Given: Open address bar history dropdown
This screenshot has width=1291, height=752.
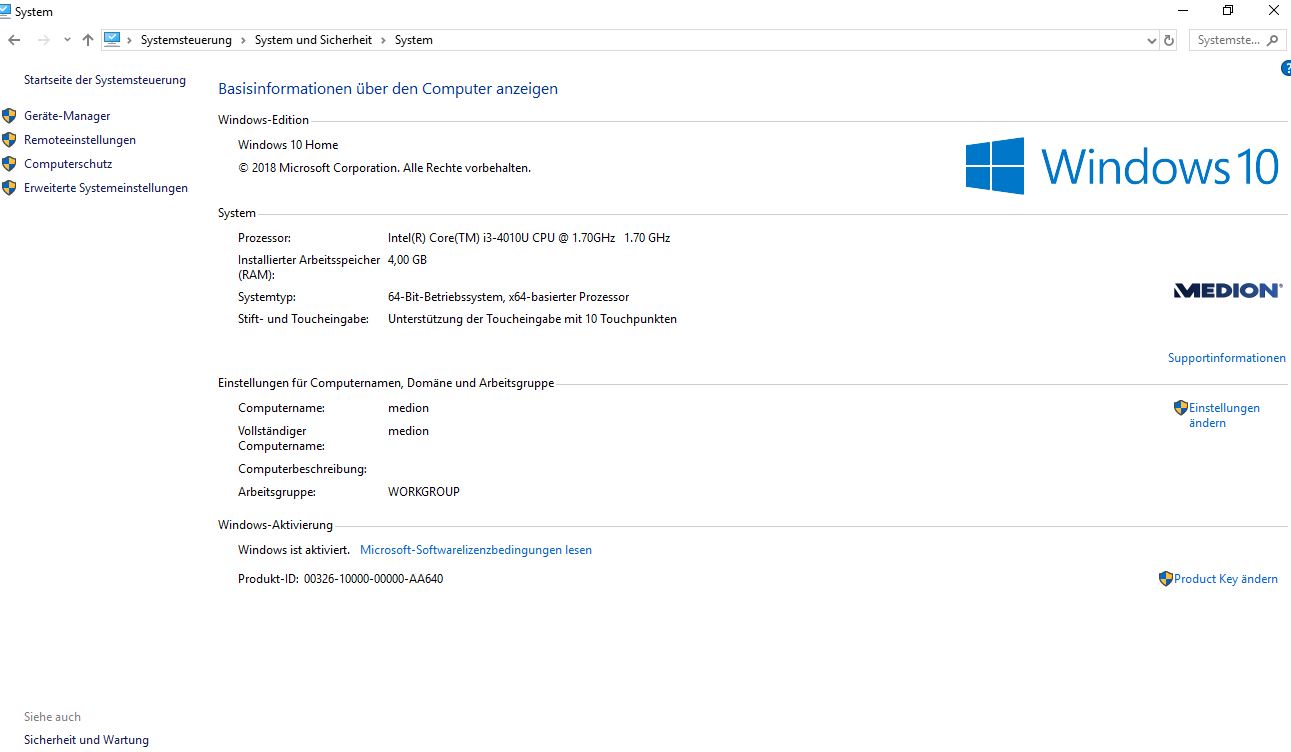Looking at the screenshot, I should click(x=1151, y=41).
